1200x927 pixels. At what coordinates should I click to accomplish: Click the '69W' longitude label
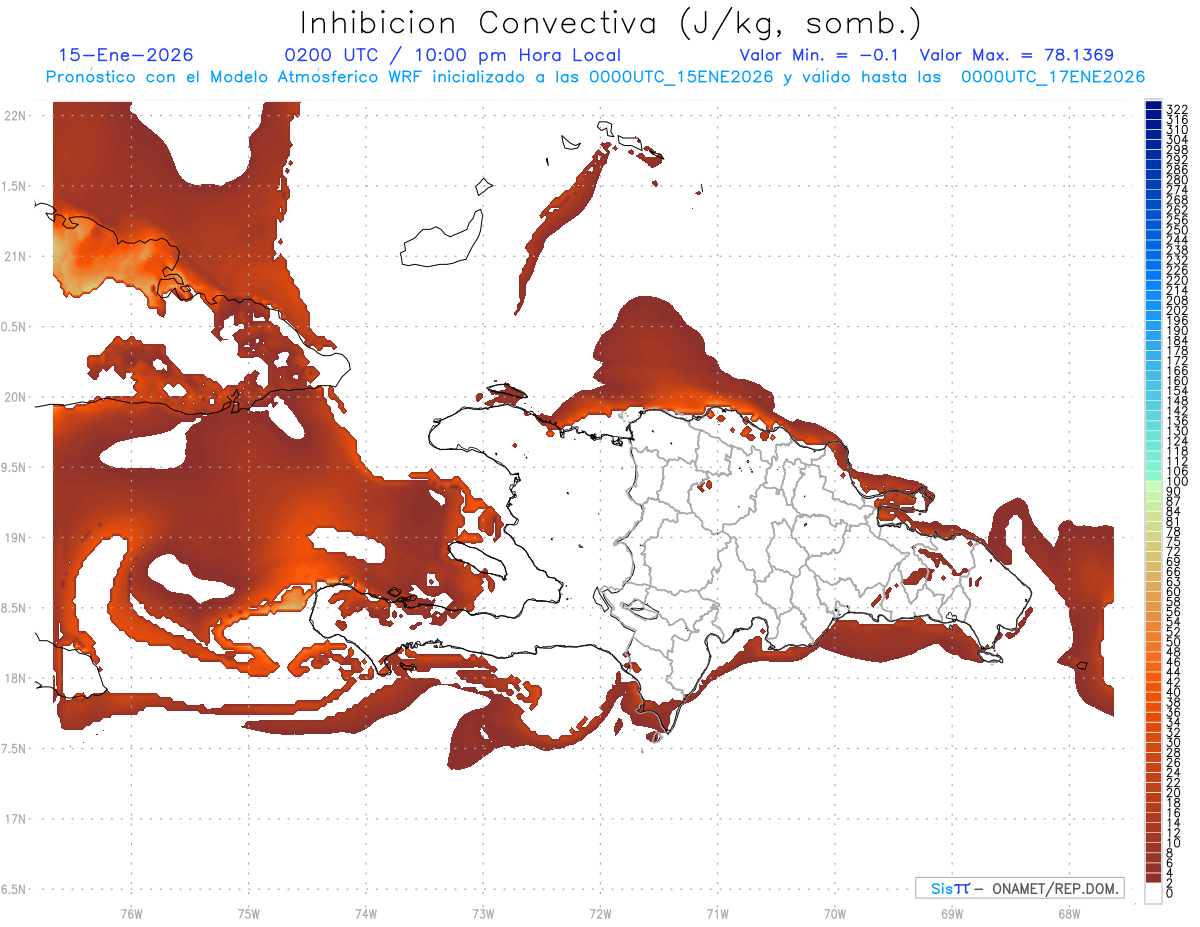click(952, 914)
